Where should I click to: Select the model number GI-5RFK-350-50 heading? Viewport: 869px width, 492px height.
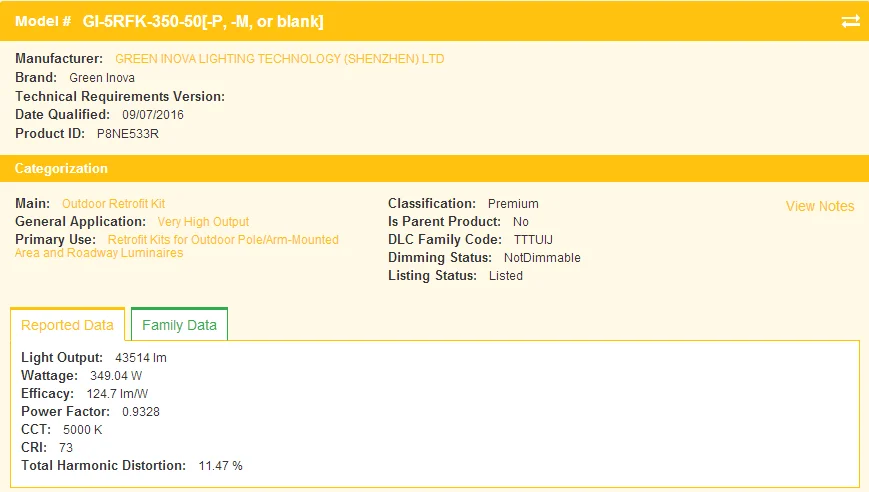(203, 22)
